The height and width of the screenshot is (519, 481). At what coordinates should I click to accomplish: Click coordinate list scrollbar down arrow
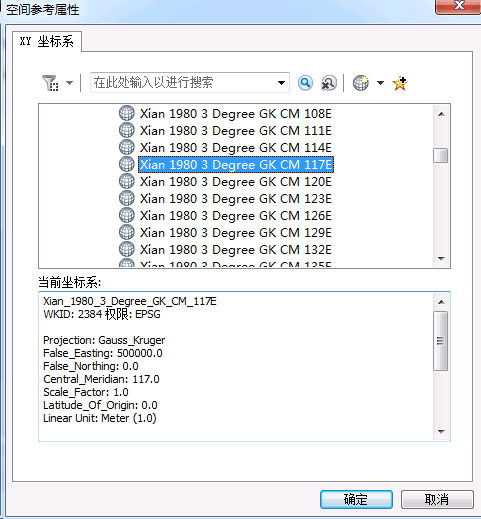441,259
